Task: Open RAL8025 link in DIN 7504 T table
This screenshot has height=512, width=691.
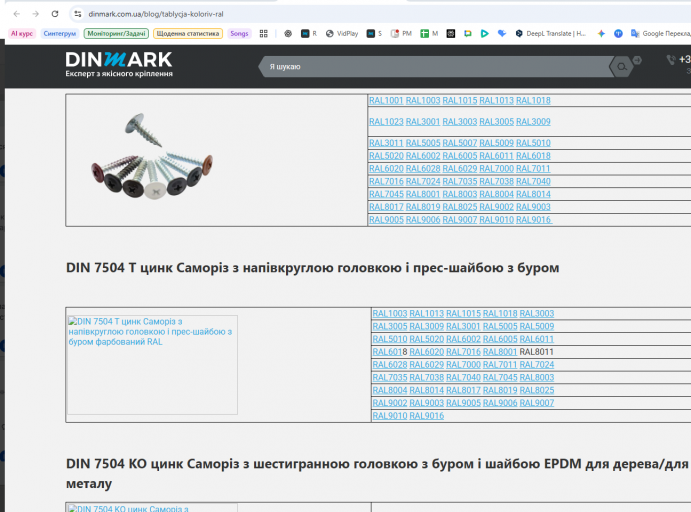Action: [x=537, y=390]
